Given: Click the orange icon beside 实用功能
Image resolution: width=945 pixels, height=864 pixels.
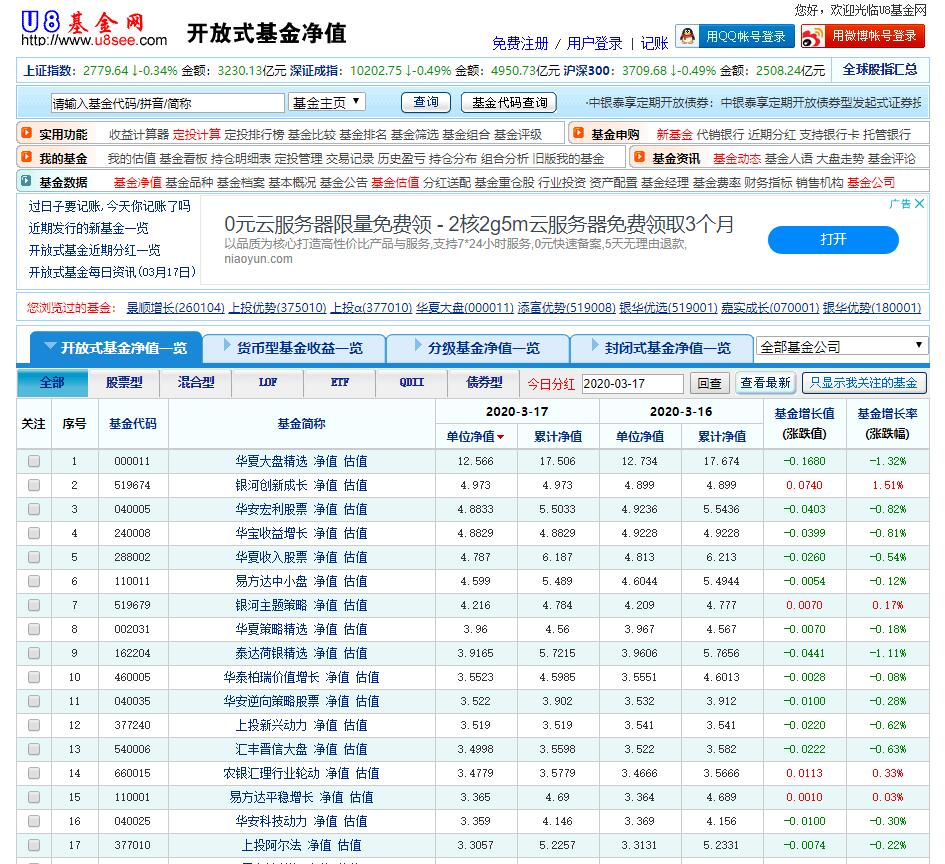Looking at the screenshot, I should tap(24, 134).
